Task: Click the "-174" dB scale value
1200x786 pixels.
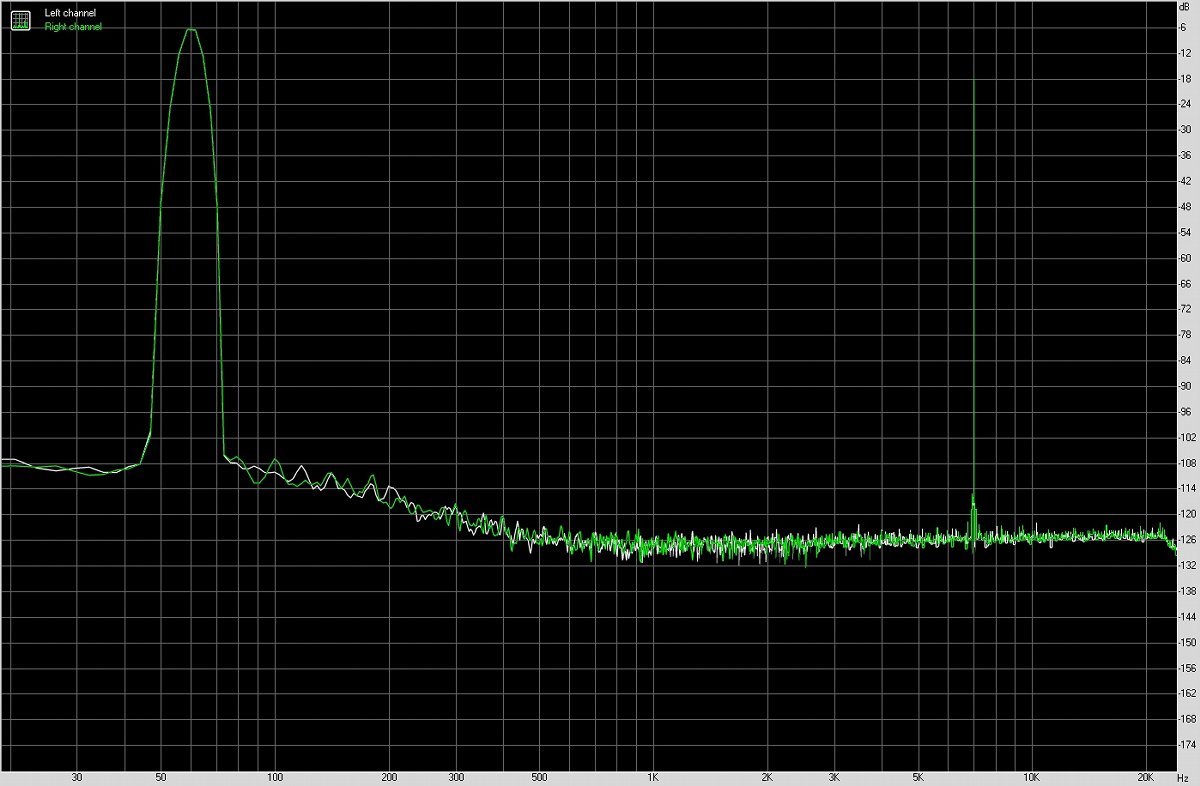Action: coord(1186,745)
